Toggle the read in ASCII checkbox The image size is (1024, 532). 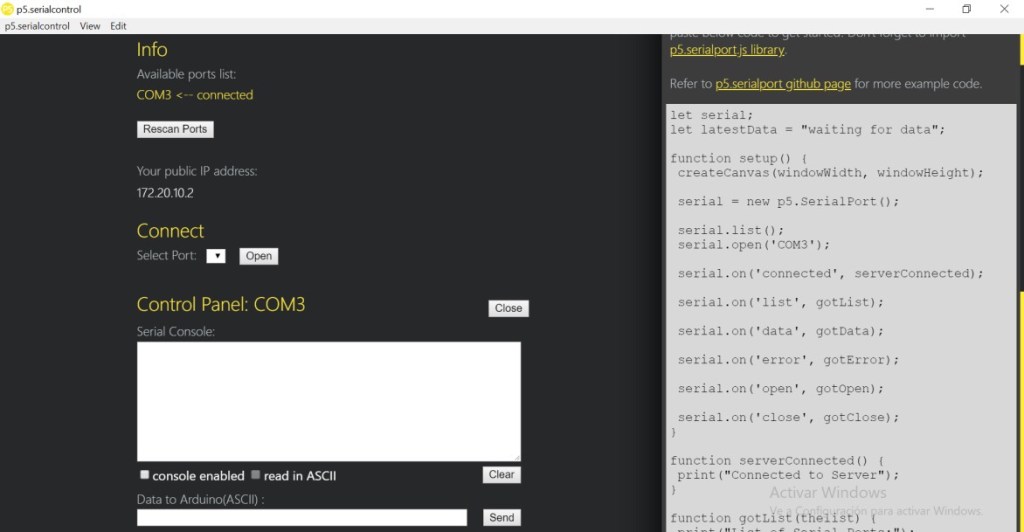click(256, 475)
